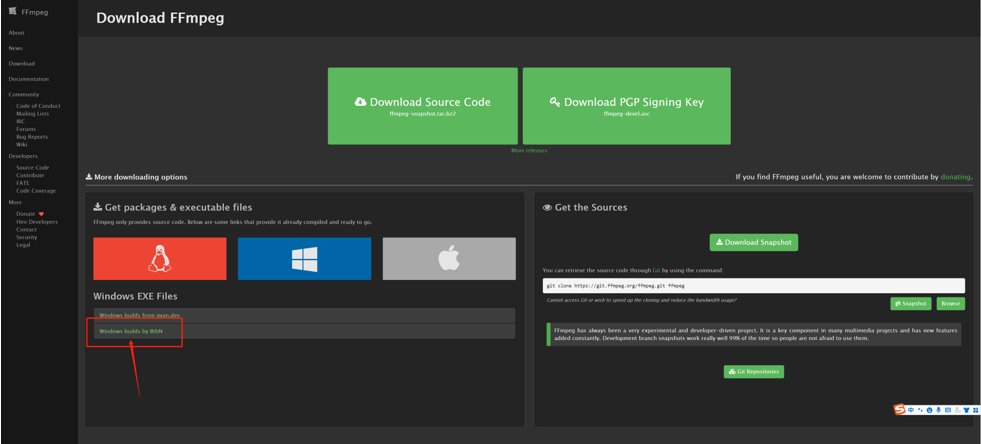The height and width of the screenshot is (444, 981).
Task: Click the orange Sogou input logo
Action: pyautogui.click(x=900, y=409)
